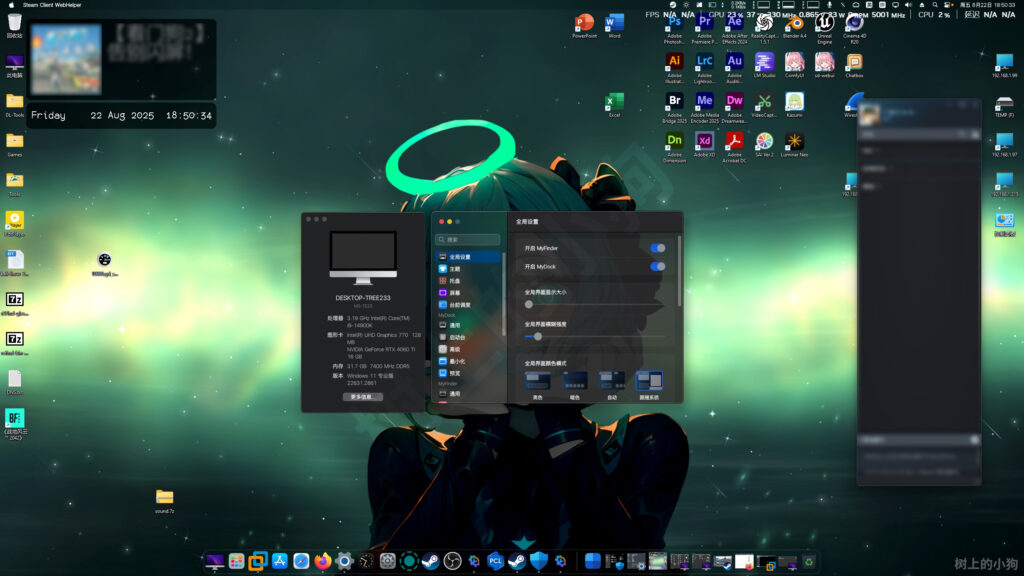Select the Adobe Acrobat DC icon
This screenshot has width=1024, height=576.
[x=734, y=148]
